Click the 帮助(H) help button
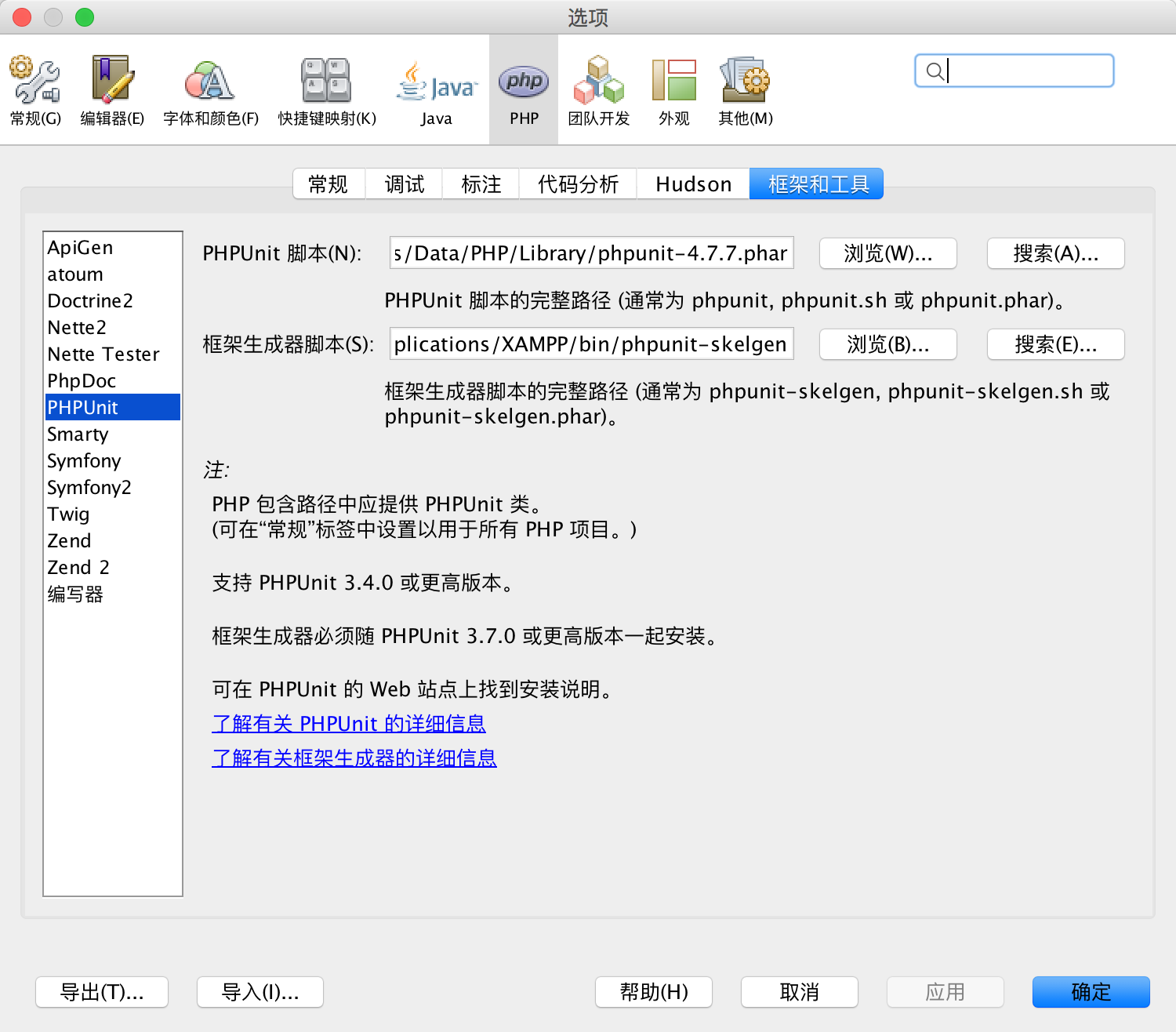The height and width of the screenshot is (1032, 1176). point(654,992)
